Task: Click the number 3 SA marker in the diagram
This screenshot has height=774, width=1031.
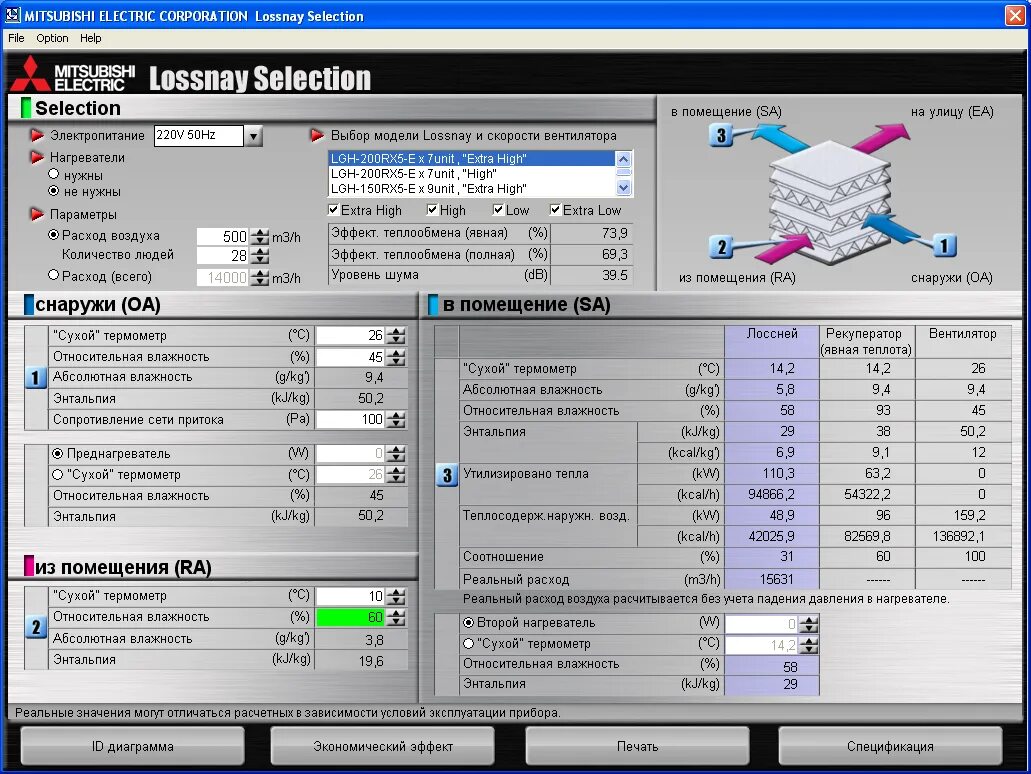Action: tap(721, 135)
